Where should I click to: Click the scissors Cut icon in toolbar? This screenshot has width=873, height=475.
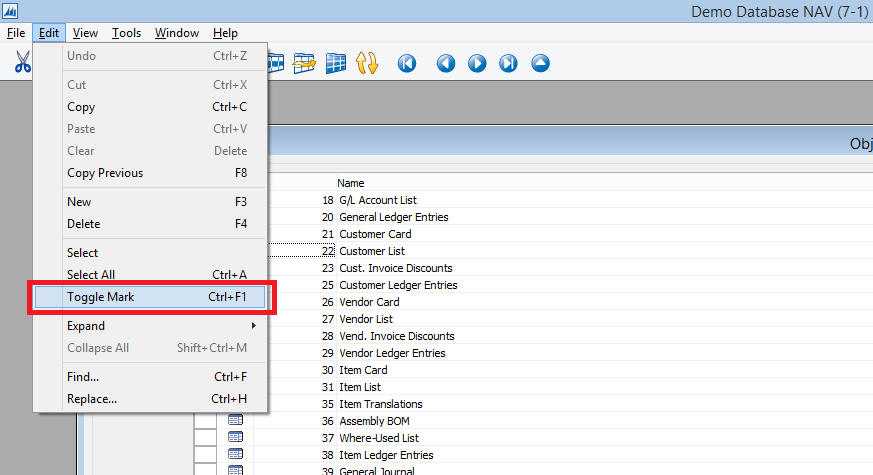coord(22,64)
